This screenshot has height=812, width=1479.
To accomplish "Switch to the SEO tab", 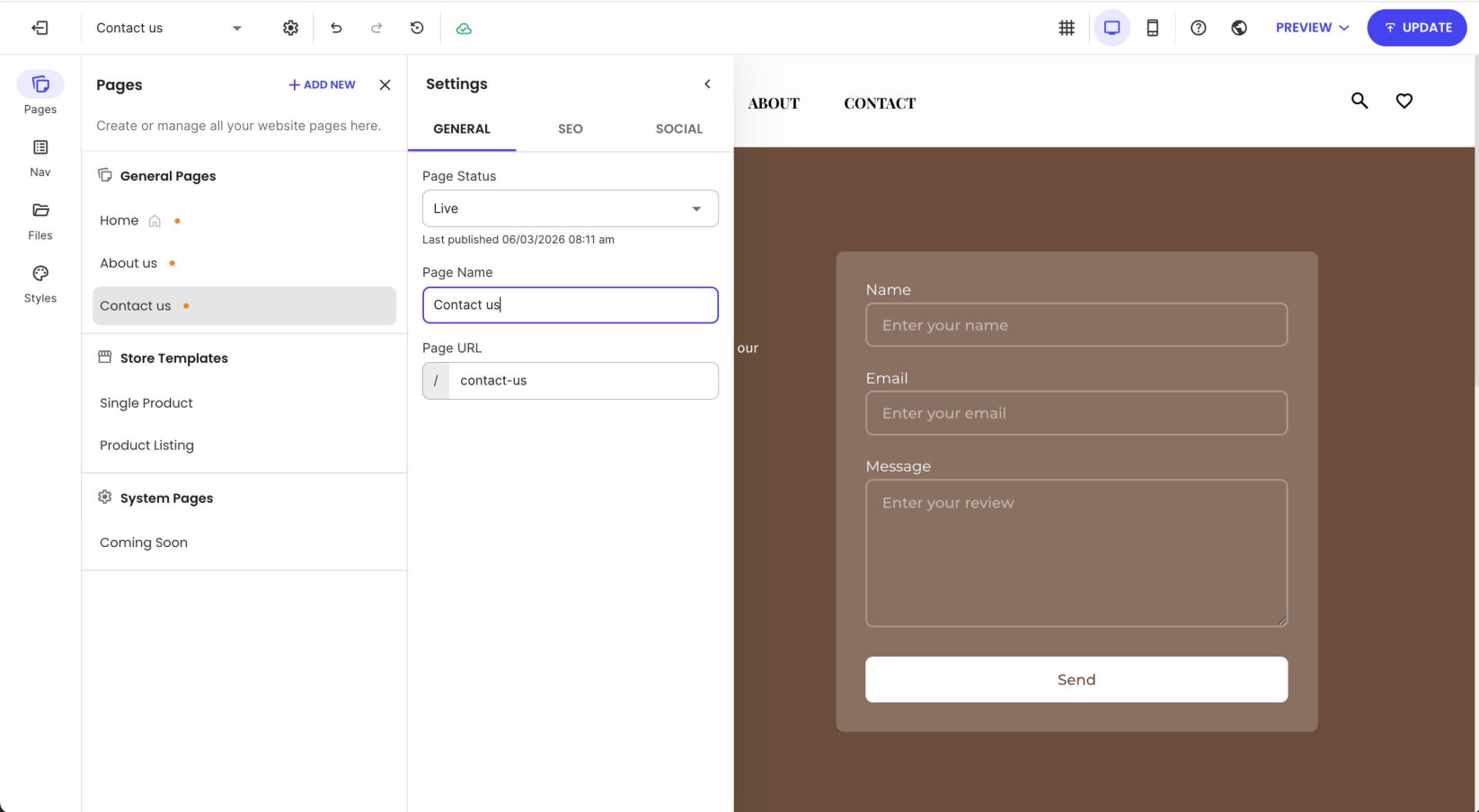I will pyautogui.click(x=571, y=128).
